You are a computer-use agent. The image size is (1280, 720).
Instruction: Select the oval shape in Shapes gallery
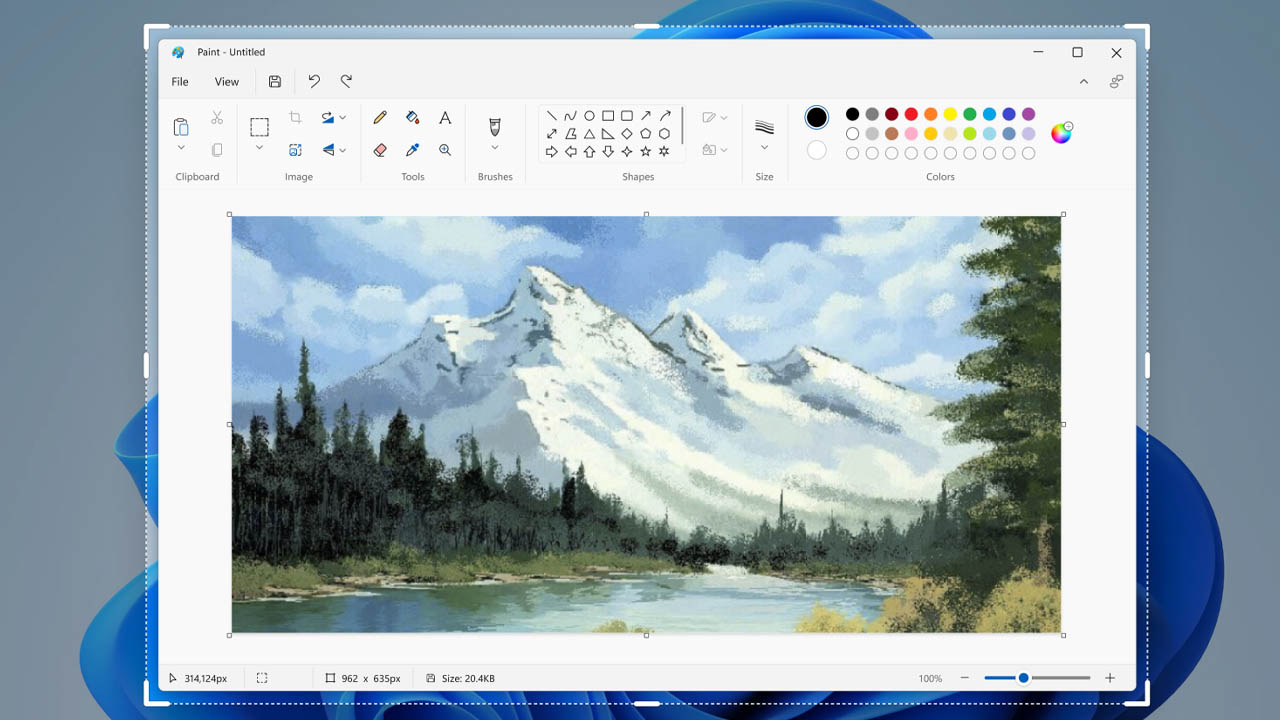[589, 114]
